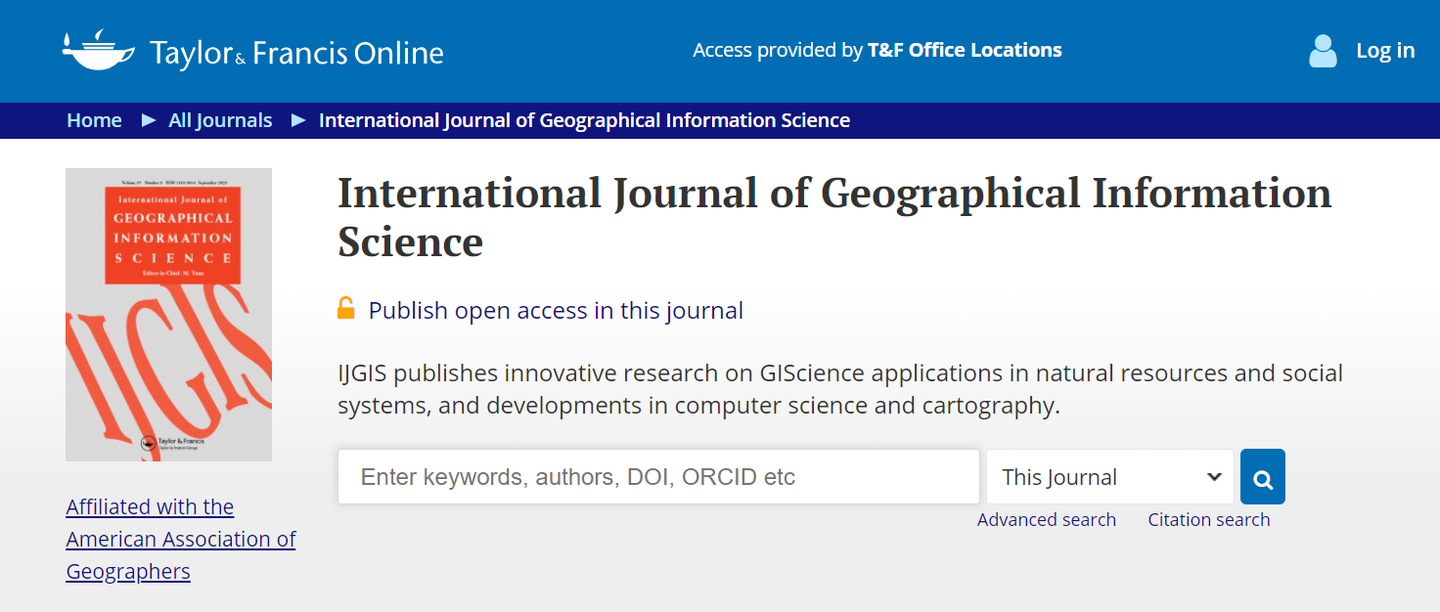Click the IJGIS journal cover thumbnail
The width and height of the screenshot is (1440, 612).
(169, 314)
